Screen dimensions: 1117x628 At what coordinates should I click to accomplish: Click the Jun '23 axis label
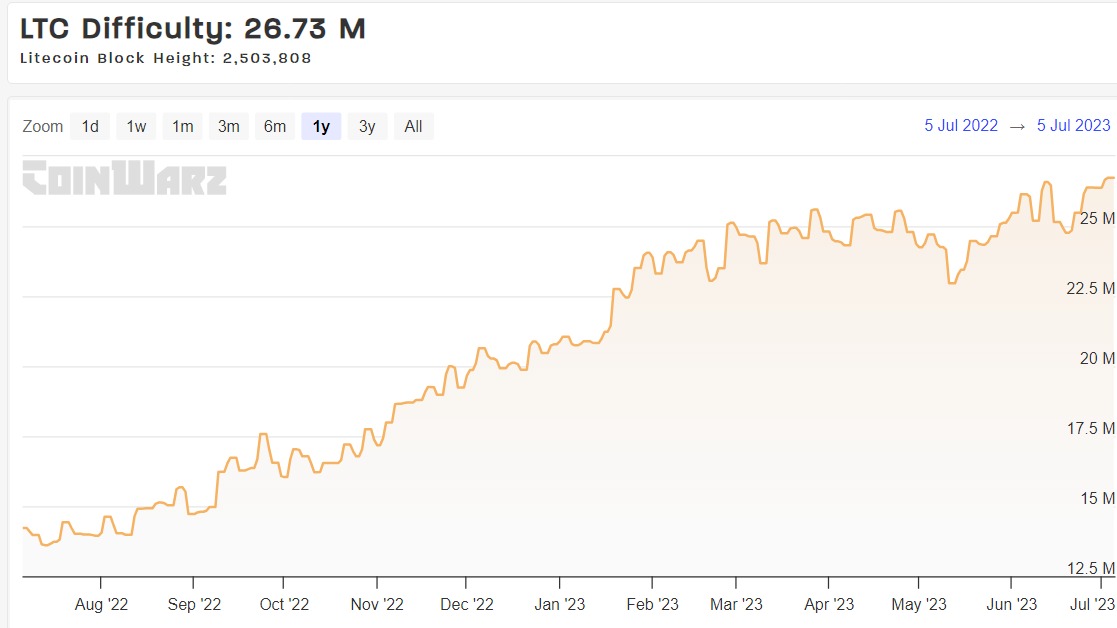(1012, 605)
